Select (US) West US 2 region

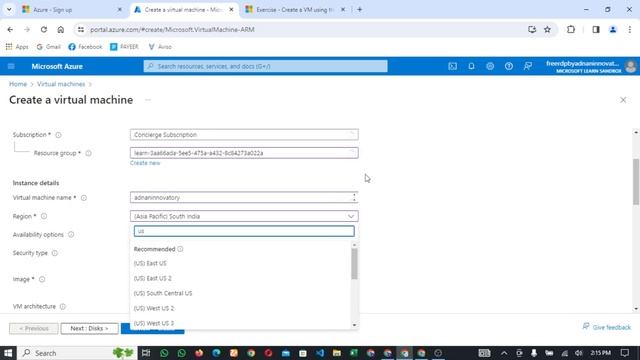[x=240, y=308]
